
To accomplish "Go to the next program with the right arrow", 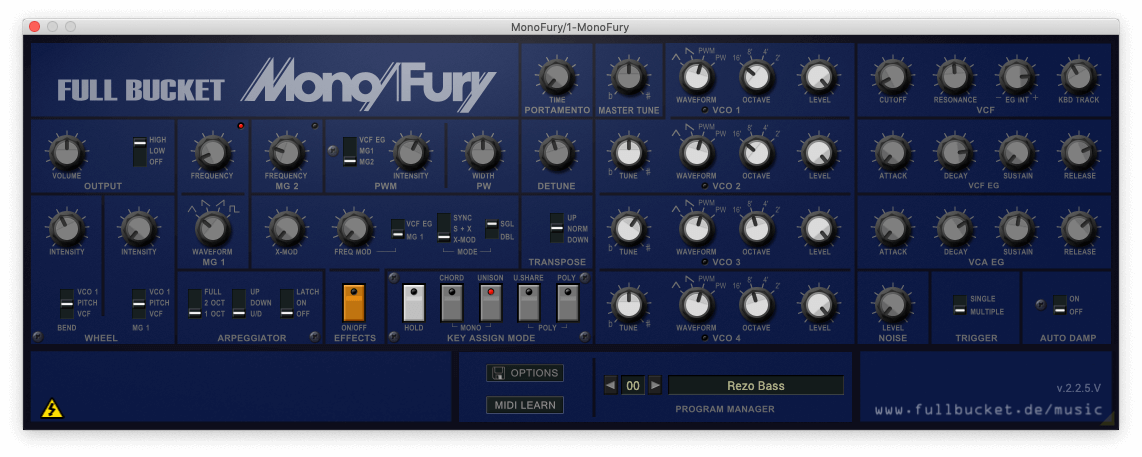I will click(x=655, y=386).
